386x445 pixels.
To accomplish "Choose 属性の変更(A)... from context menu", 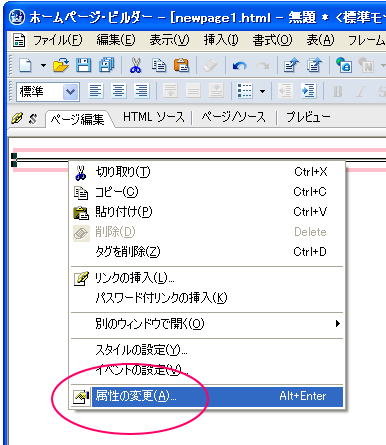I will click(x=207, y=396).
